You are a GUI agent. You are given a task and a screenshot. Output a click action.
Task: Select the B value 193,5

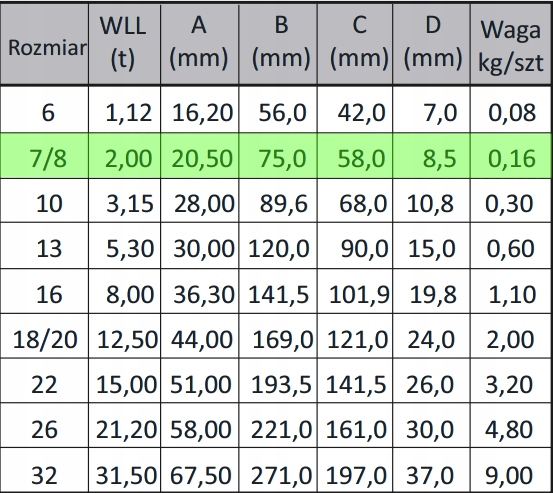[x=278, y=381]
